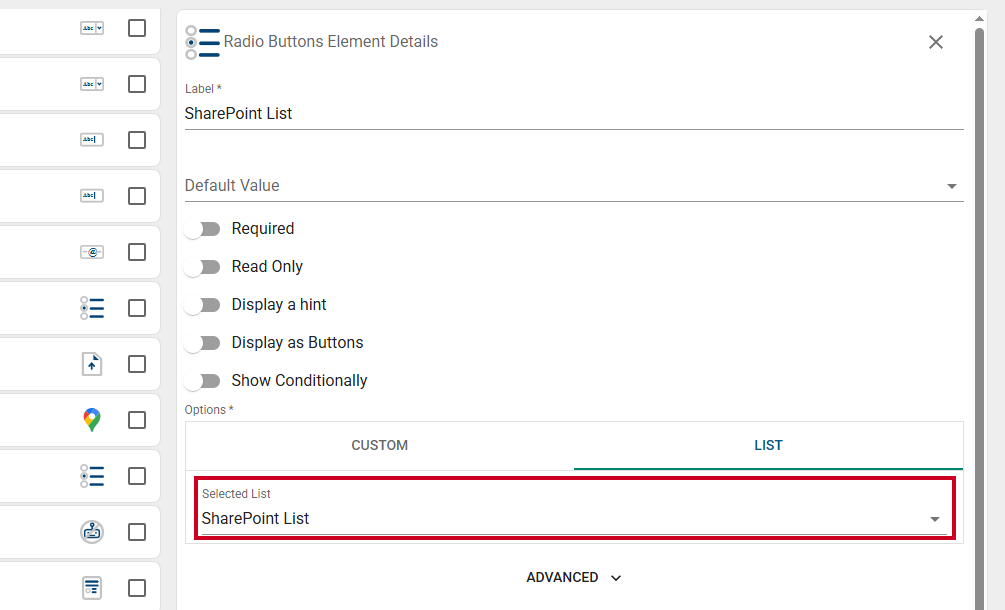1005x610 pixels.
Task: Click the Label input containing SharePoint List
Action: click(574, 114)
